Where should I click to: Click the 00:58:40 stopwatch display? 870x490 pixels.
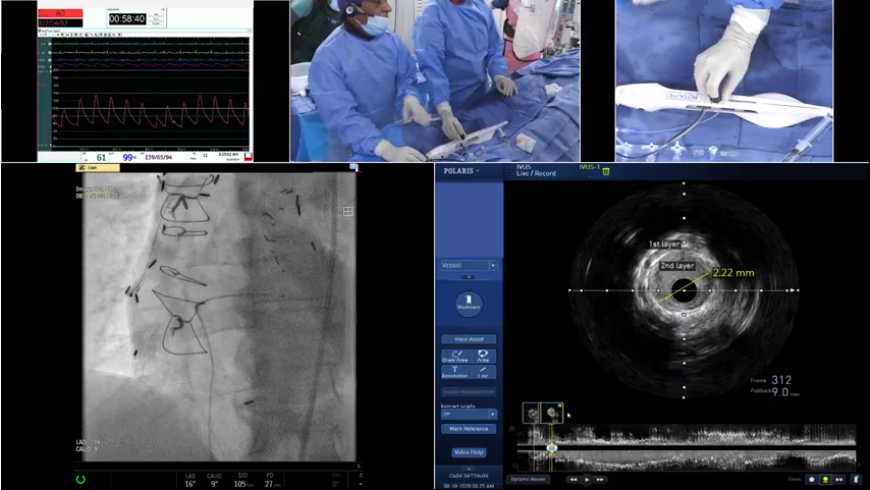tap(127, 19)
